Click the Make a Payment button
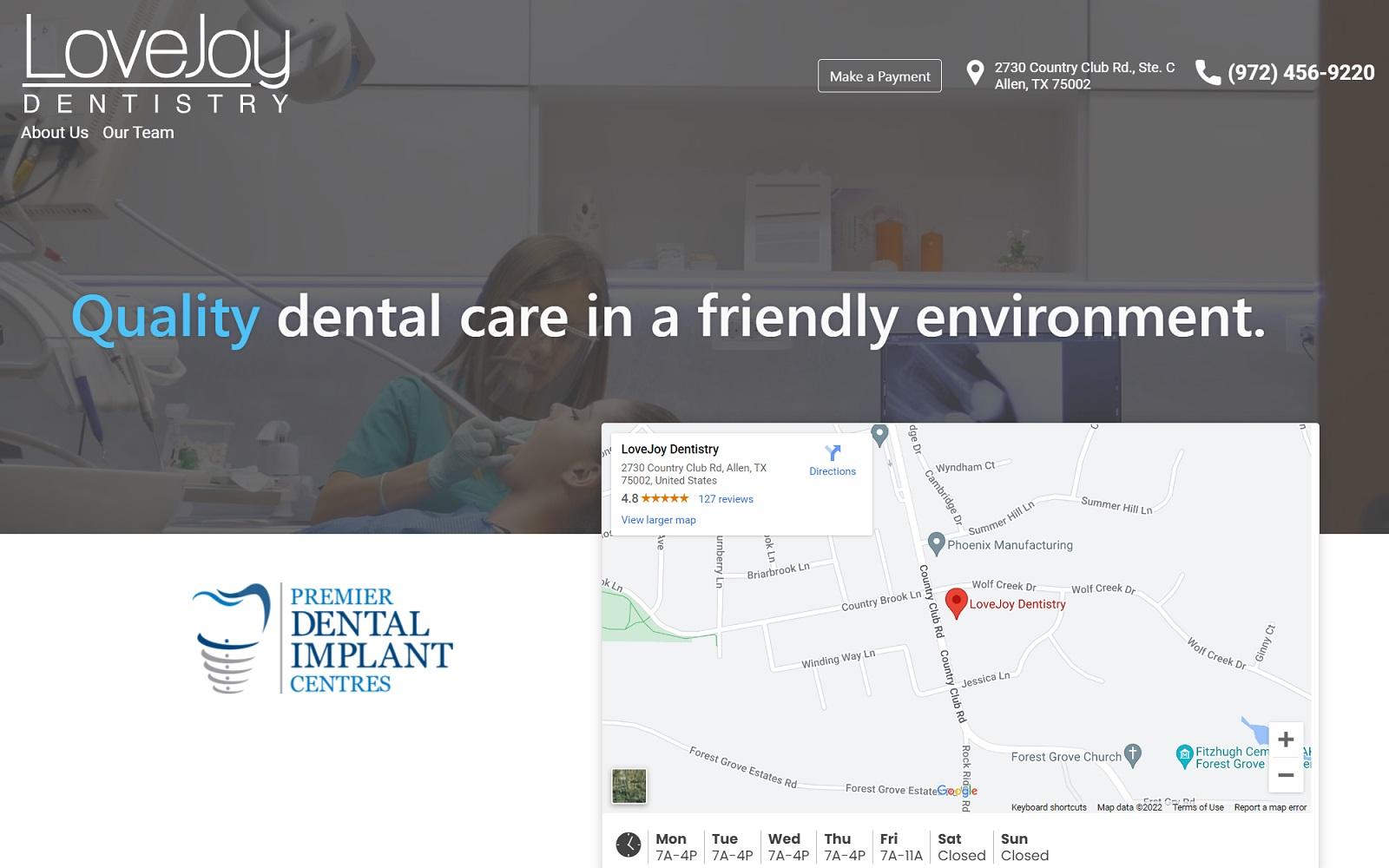The width and height of the screenshot is (1389, 868). 879,76
